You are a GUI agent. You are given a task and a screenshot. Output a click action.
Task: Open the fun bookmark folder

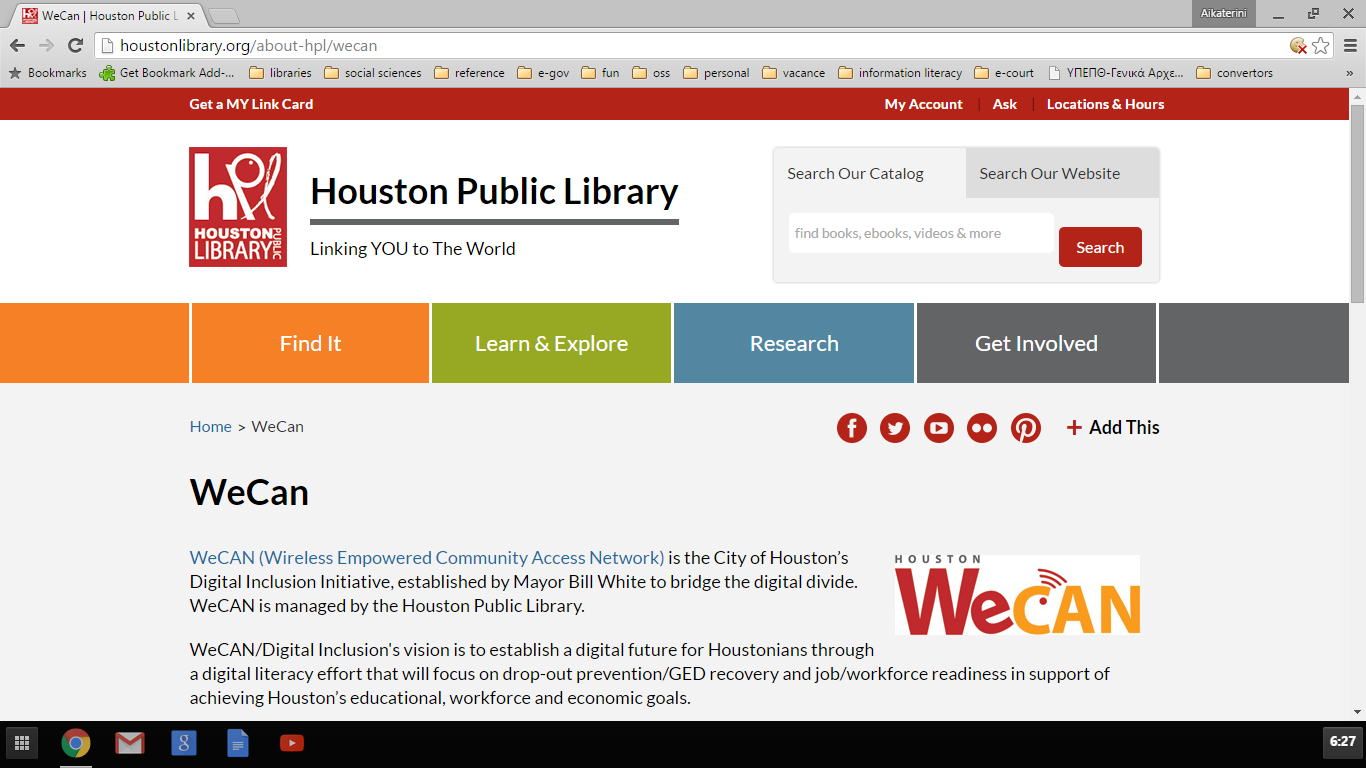coord(600,73)
